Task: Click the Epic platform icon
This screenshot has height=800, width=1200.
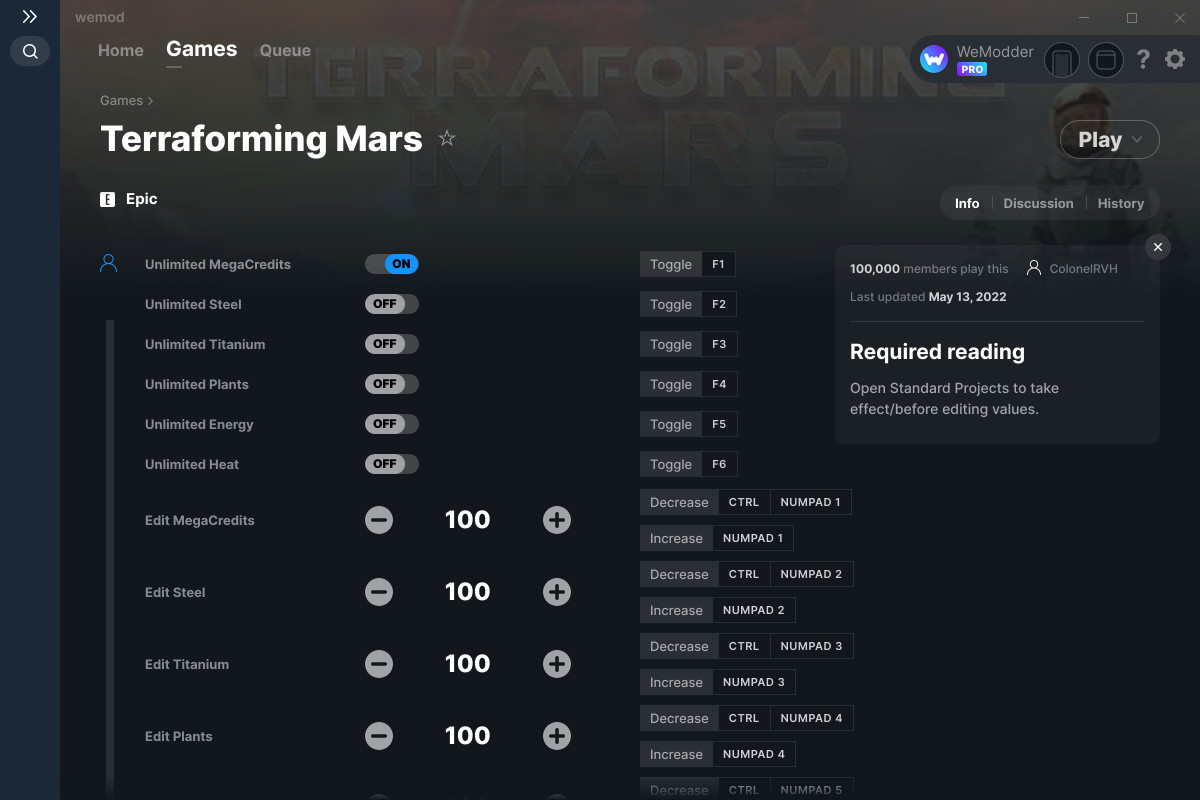Action: [x=108, y=199]
